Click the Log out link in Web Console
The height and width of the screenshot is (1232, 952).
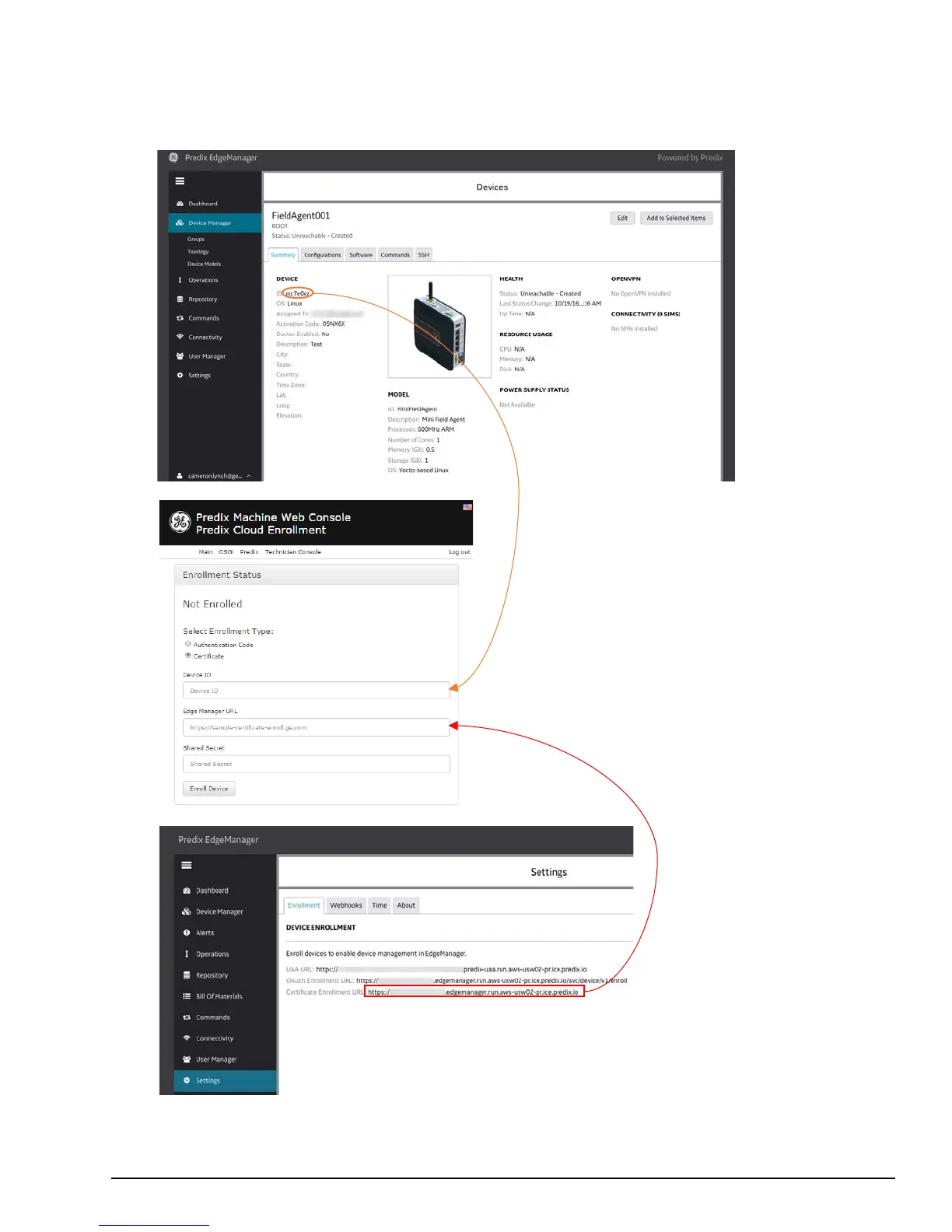(459, 551)
